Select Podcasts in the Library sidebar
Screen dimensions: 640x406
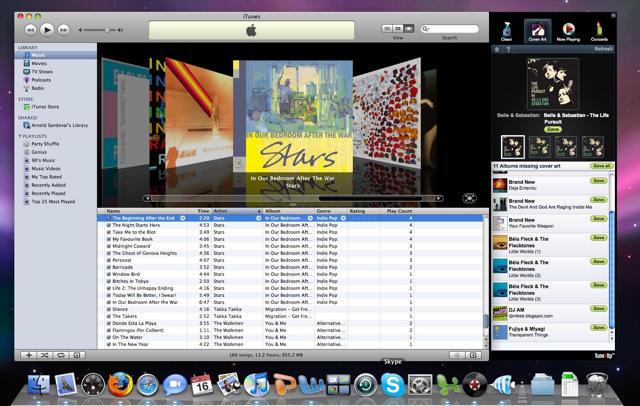point(41,80)
